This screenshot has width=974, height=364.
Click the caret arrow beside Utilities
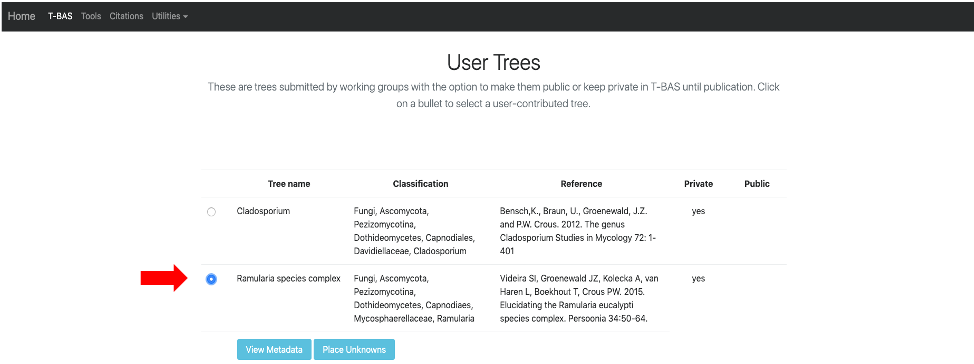coord(185,17)
